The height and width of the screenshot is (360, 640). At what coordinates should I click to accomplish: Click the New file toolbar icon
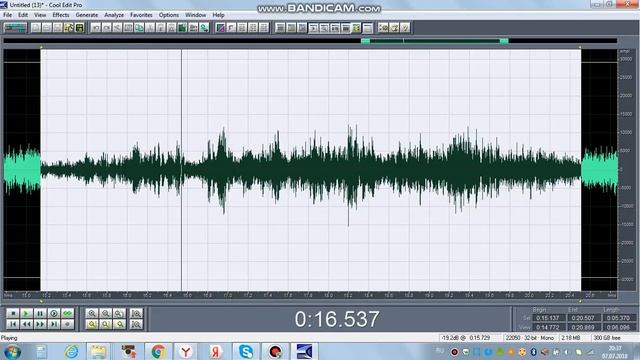[36, 28]
